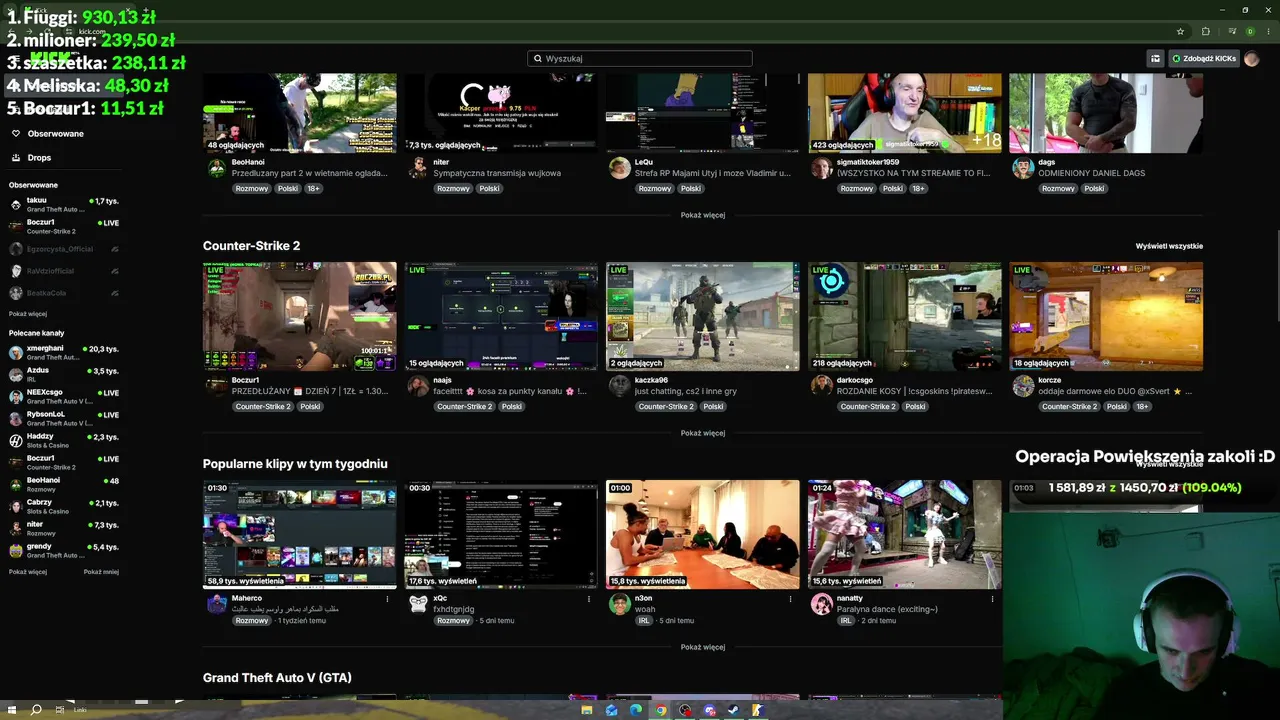Viewport: 1280px width, 720px height.
Task: Open File Explorer from the taskbar
Action: tap(587, 710)
